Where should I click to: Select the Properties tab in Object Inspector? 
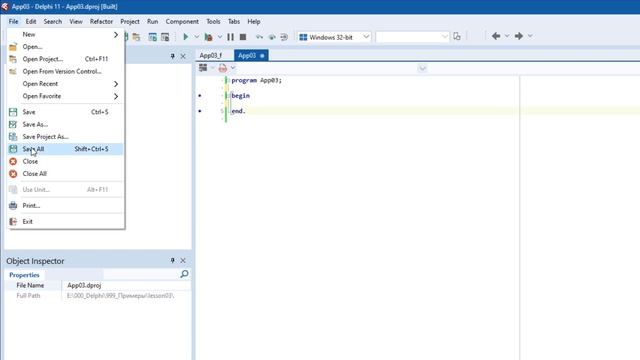[24, 275]
